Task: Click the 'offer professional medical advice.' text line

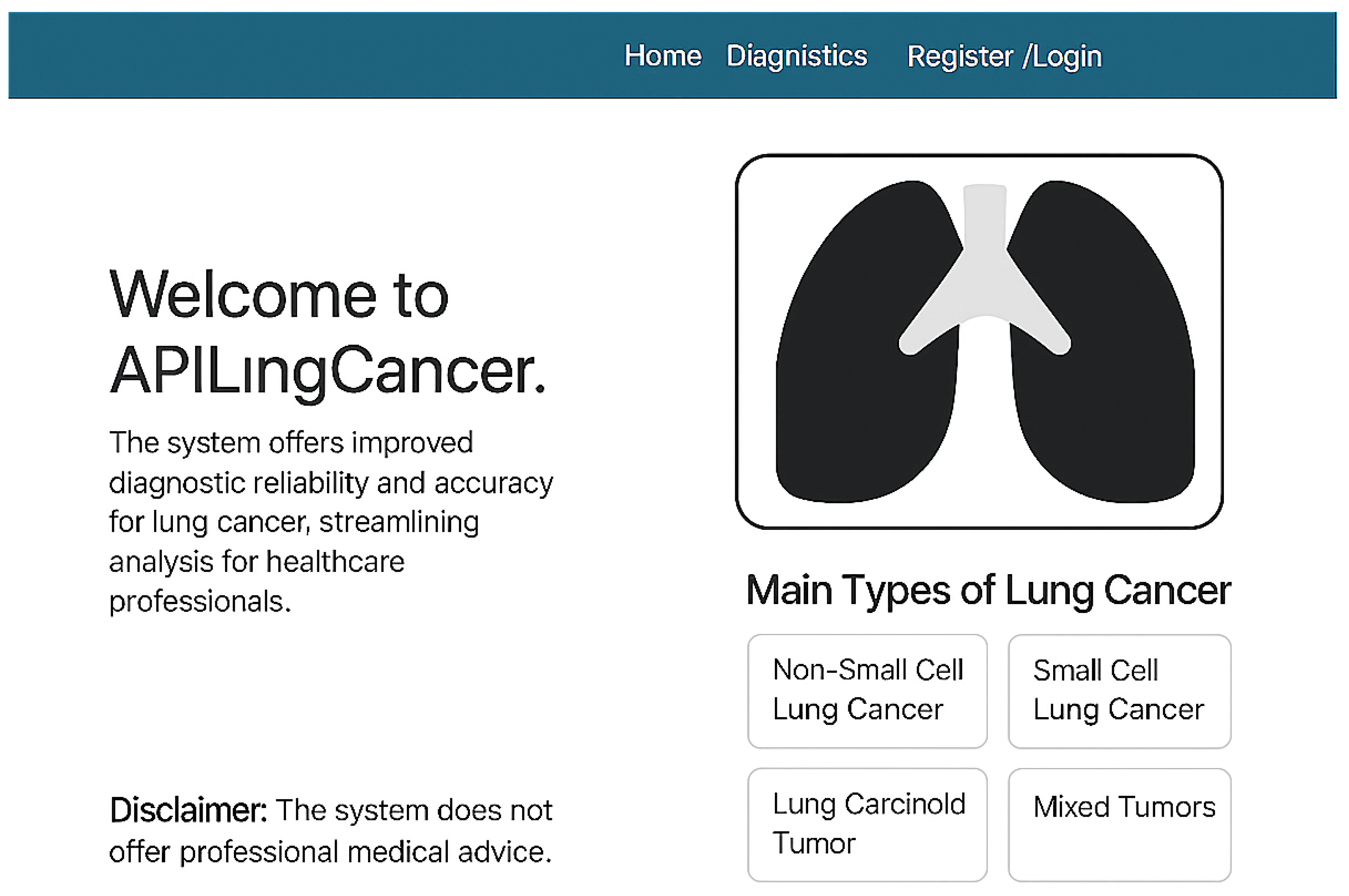Action: [x=330, y=852]
